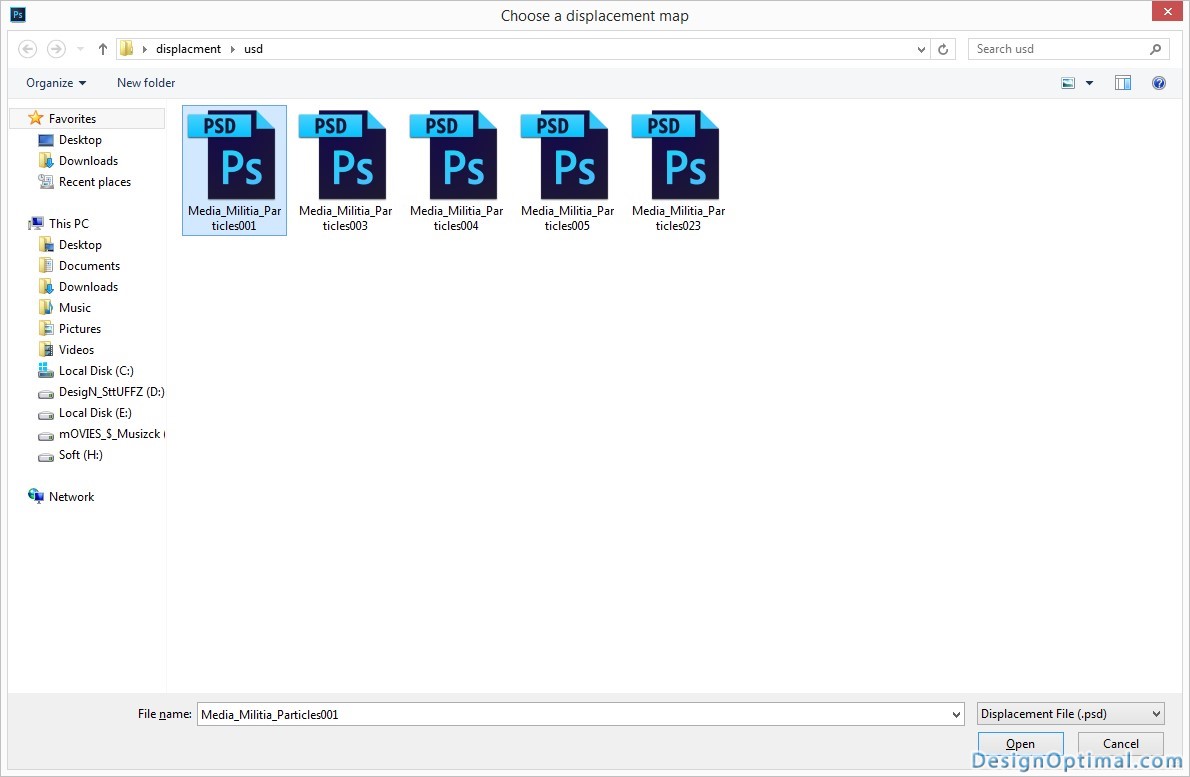Click the Cancel button
The width and height of the screenshot is (1190, 777).
click(x=1121, y=744)
